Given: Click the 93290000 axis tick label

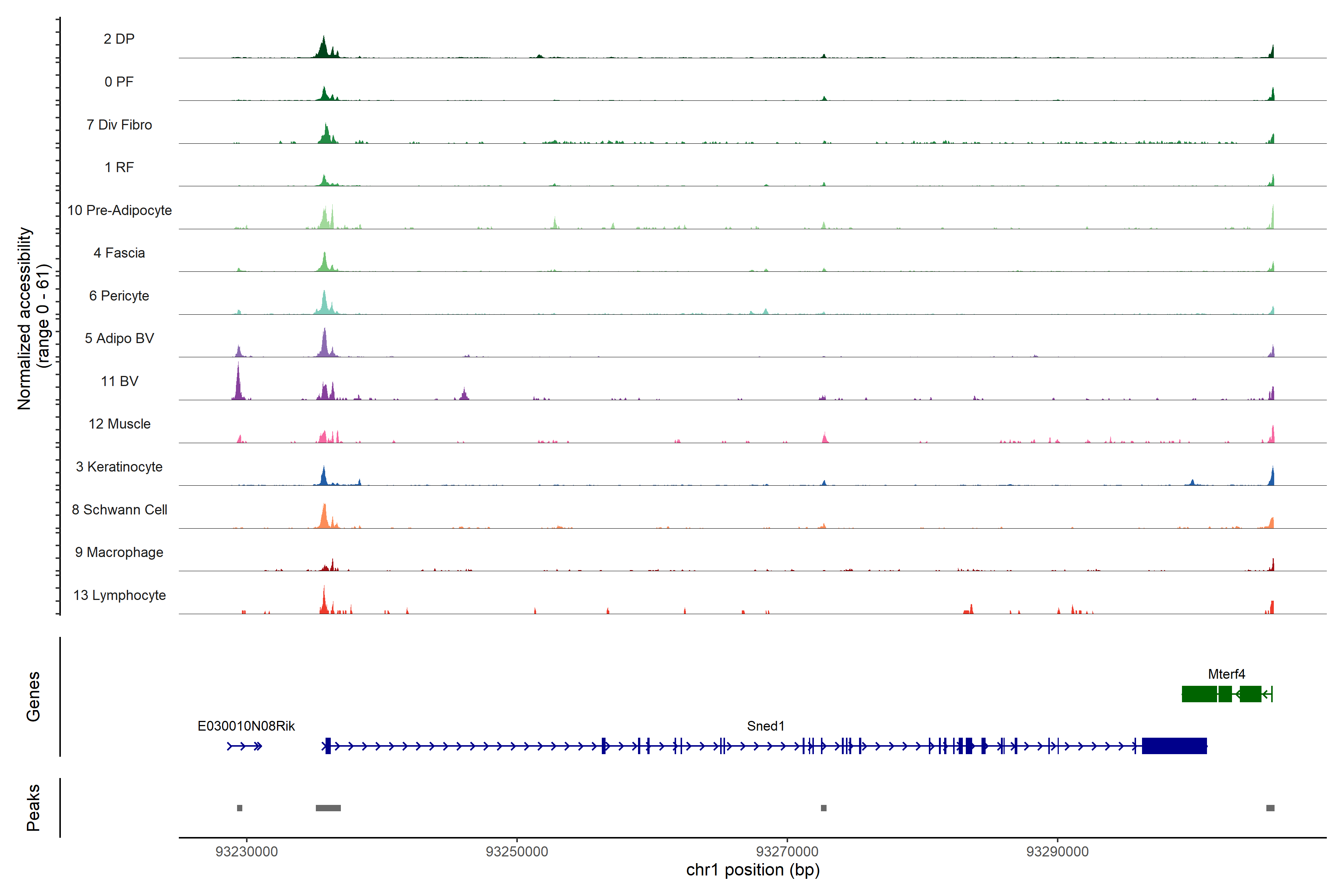Looking at the screenshot, I should 1057,852.
